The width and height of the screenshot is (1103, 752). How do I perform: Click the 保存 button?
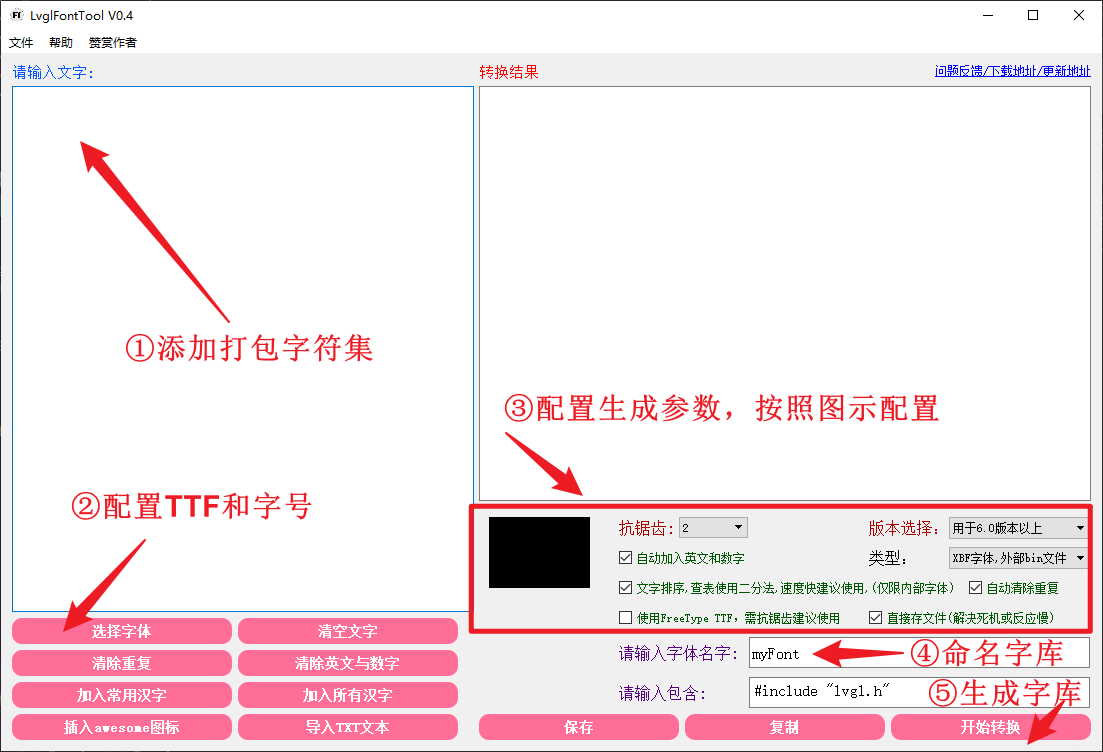(x=579, y=727)
